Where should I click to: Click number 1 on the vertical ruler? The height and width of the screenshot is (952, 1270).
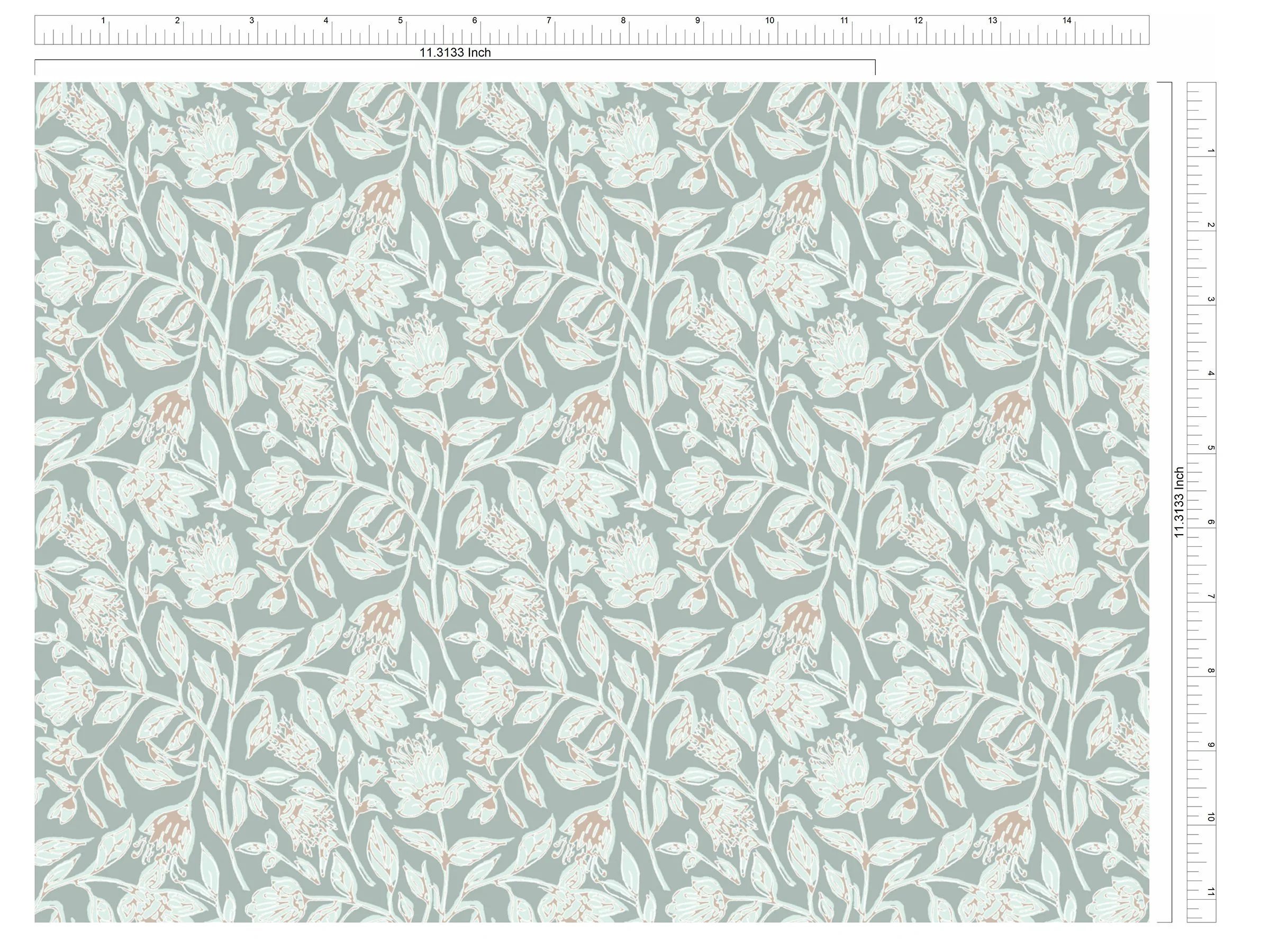[1210, 151]
